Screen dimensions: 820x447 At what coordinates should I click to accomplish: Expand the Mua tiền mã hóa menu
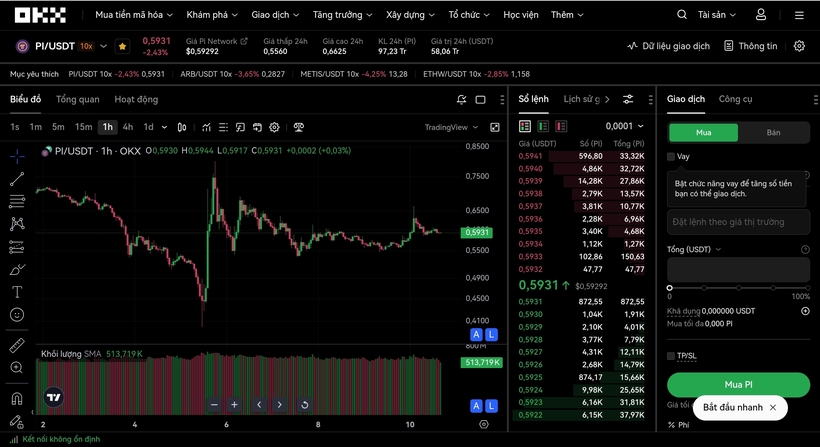[x=134, y=15]
